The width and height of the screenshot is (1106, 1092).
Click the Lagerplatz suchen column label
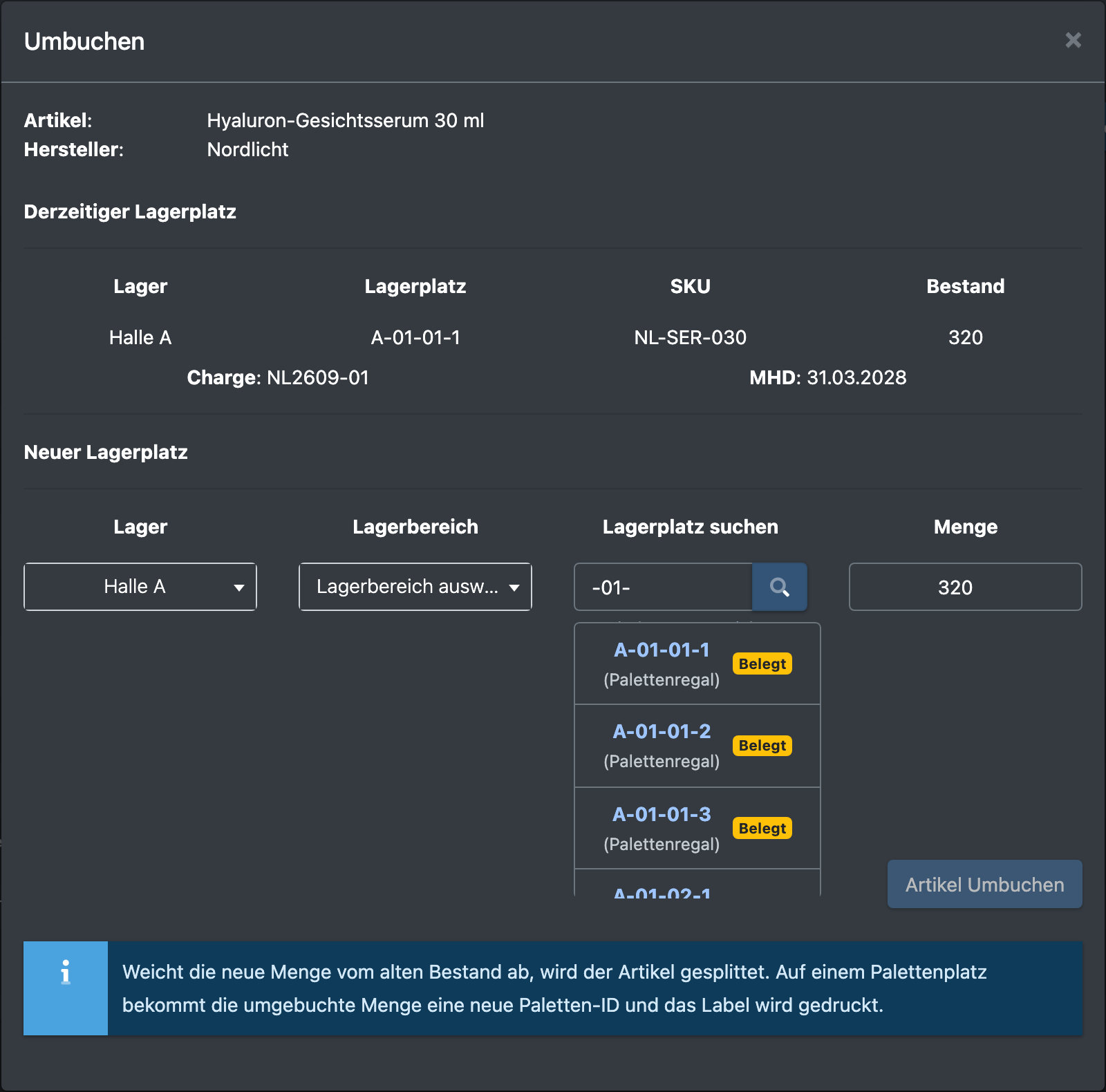pyautogui.click(x=690, y=527)
